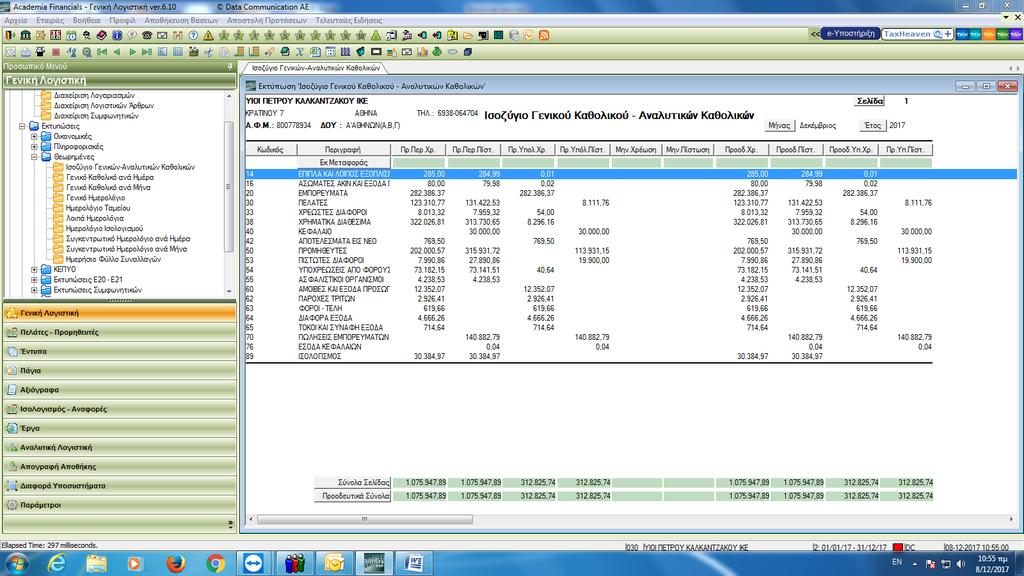This screenshot has width=1024, height=576.
Task: Open the Απογραφή Αποθήκης module
Action: [x=120, y=467]
